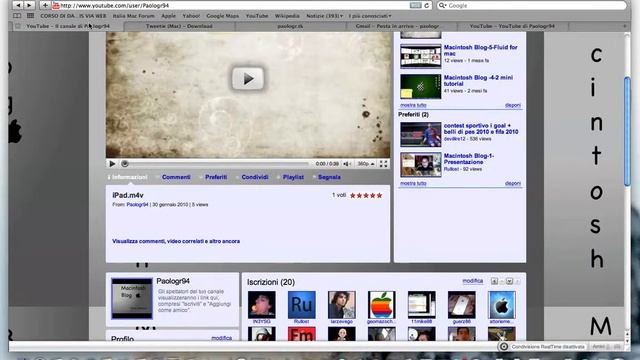Switch to the Tweetie (Mac) - Download tab
Screen dimensions: 640x360
pyautogui.click(x=179, y=26)
